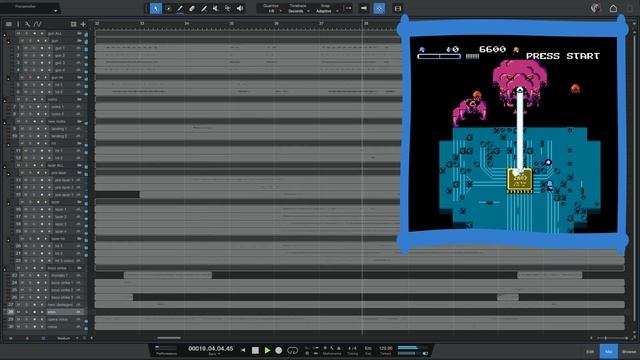Click the user profile icon at top right

click(596, 8)
